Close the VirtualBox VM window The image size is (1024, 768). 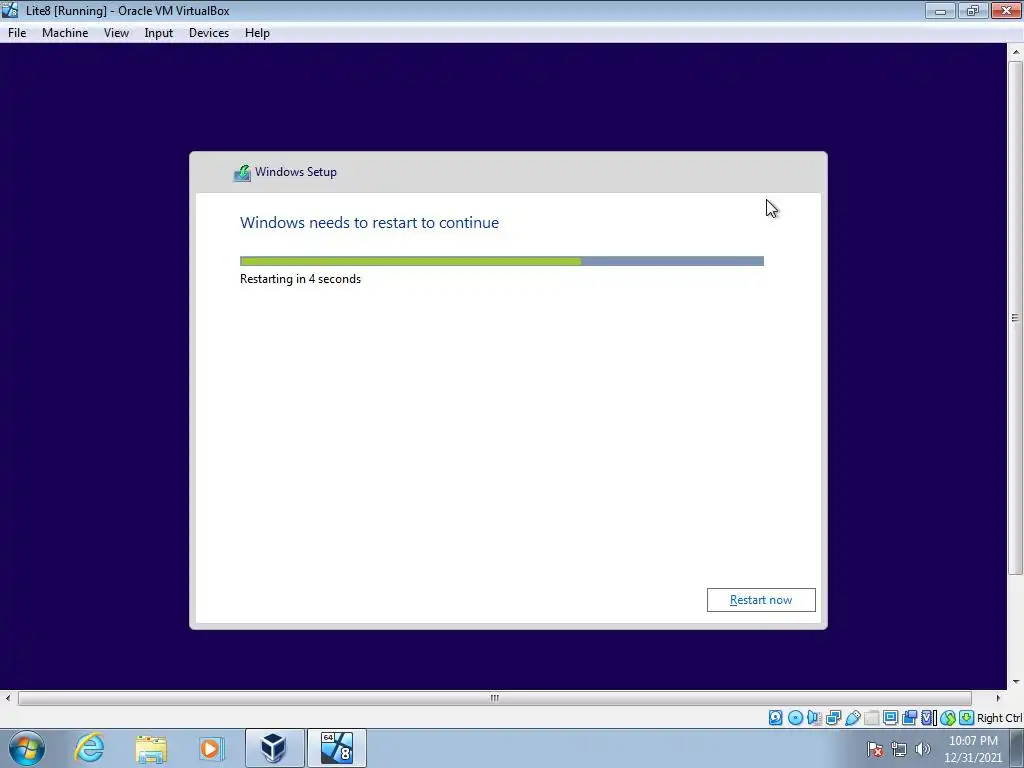pos(1006,10)
